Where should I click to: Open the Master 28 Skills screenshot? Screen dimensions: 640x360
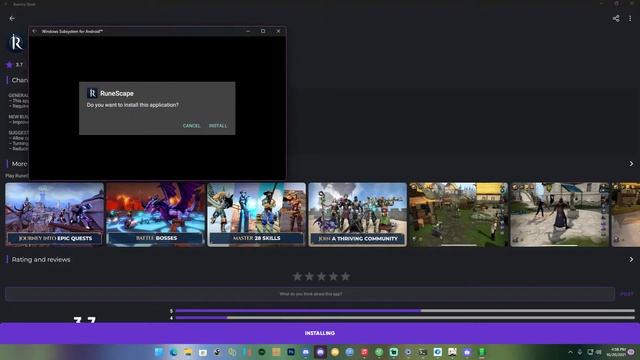point(256,214)
